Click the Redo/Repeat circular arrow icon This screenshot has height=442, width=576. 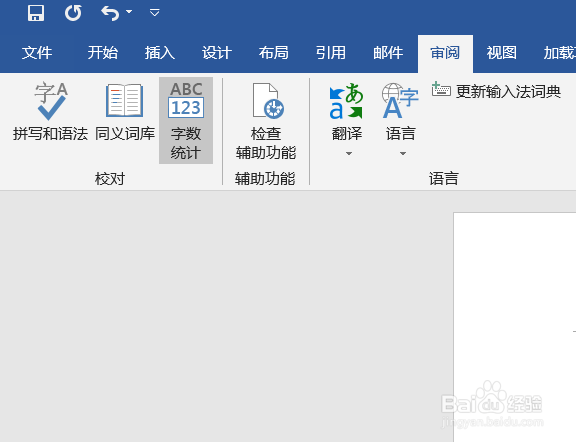(73, 13)
